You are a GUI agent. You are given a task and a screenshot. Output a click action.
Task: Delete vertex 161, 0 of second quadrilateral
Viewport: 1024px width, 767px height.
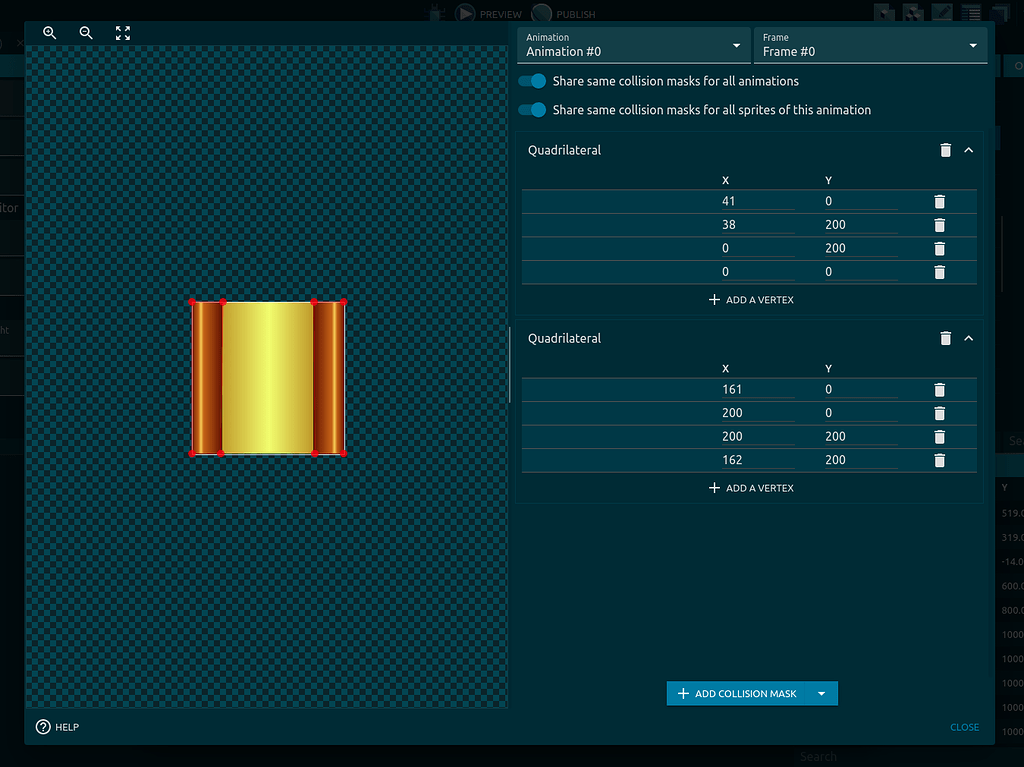[x=939, y=389]
